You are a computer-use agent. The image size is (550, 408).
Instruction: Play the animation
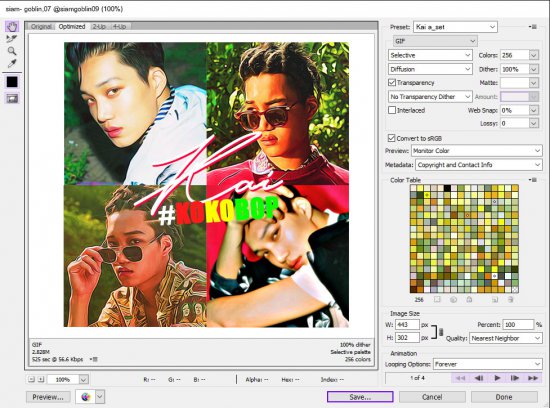497,378
